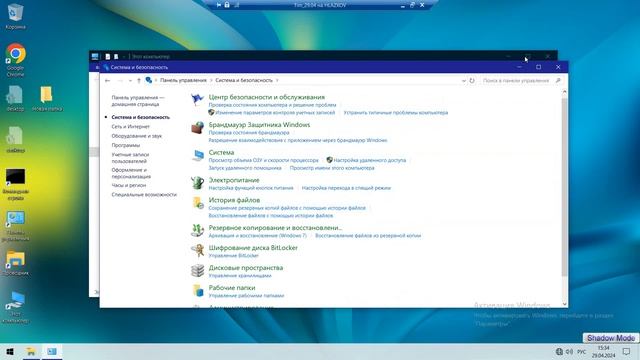The image size is (640, 360).
Task: Open the Центр безопасности и обслуживания heading
Action: 267,97
